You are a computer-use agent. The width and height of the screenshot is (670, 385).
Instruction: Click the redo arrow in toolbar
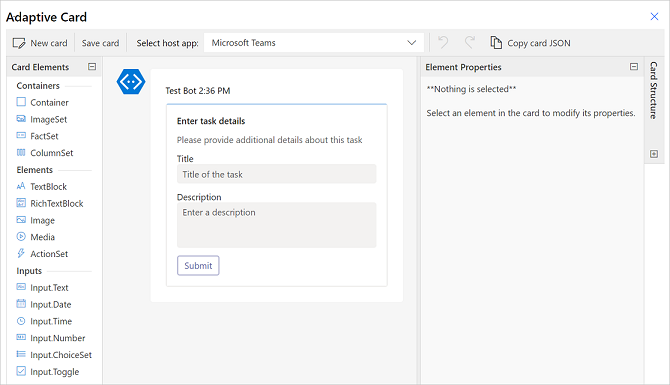point(470,42)
